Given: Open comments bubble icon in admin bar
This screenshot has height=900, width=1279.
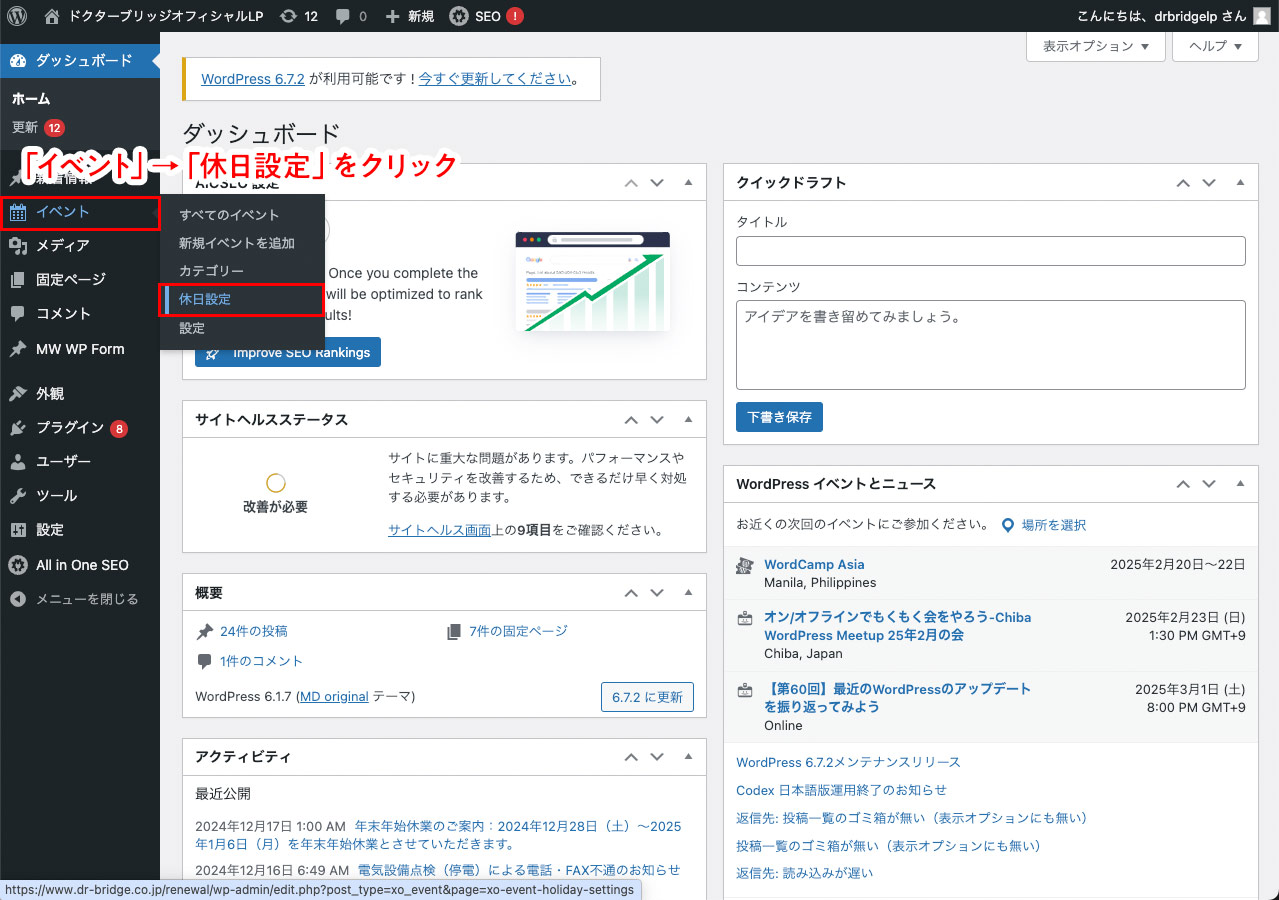Looking at the screenshot, I should click(x=351, y=16).
